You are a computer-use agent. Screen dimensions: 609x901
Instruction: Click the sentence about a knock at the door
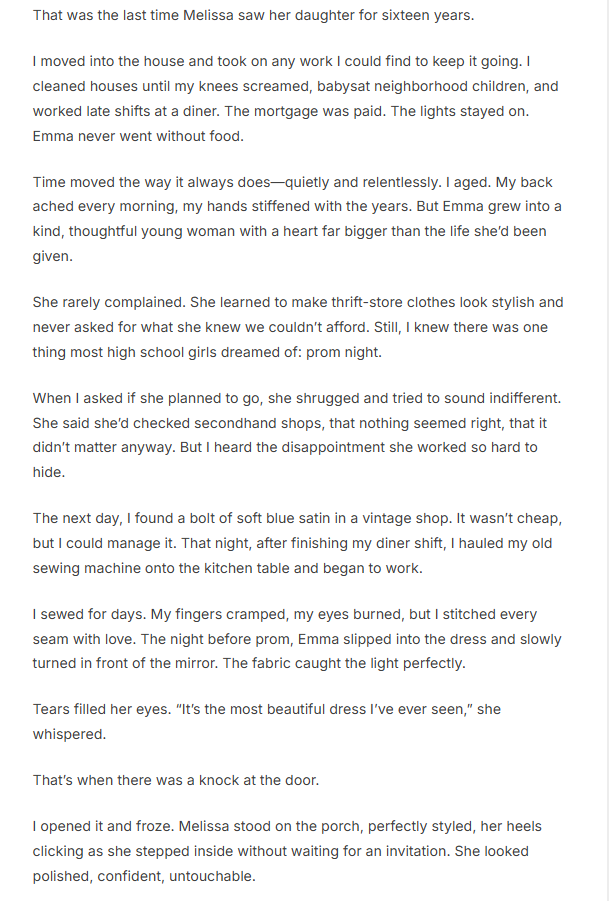(176, 779)
